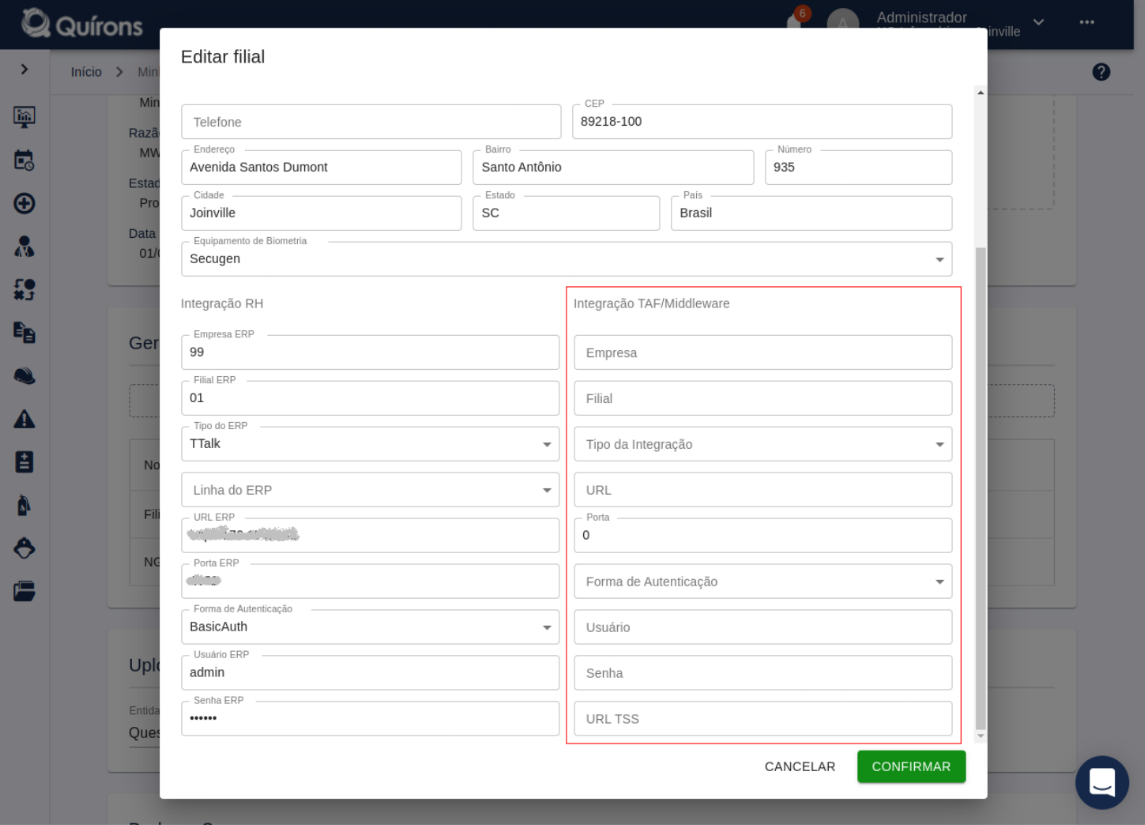This screenshot has height=825, width=1145.
Task: Click dialog scrollbar down arrow
Action: (981, 736)
